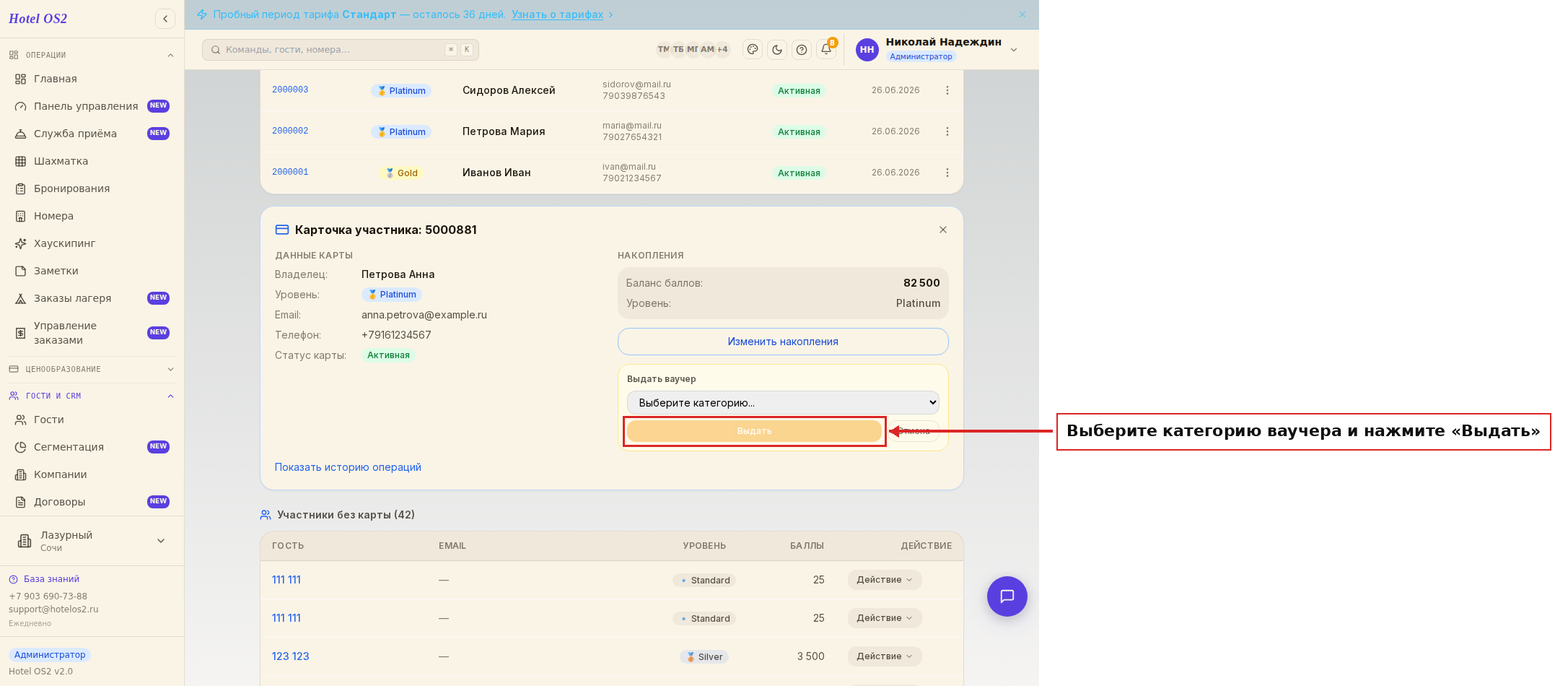Close the Карточка участника panel
The height and width of the screenshot is (686, 1568).
[943, 230]
